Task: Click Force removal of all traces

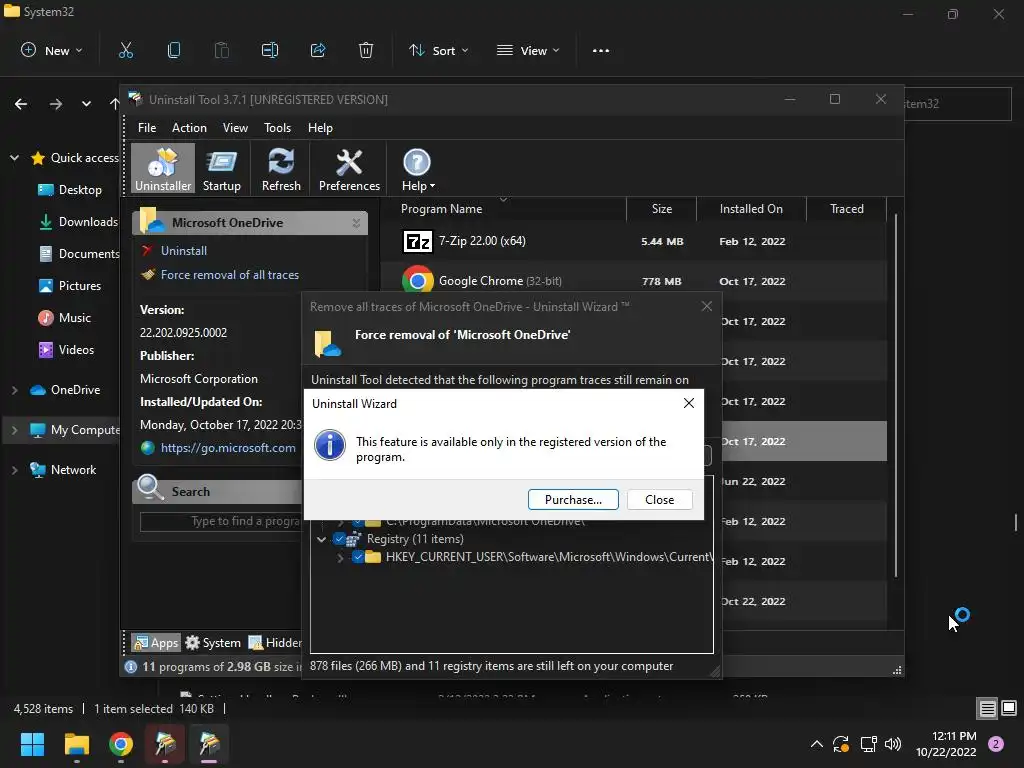Action: (229, 275)
